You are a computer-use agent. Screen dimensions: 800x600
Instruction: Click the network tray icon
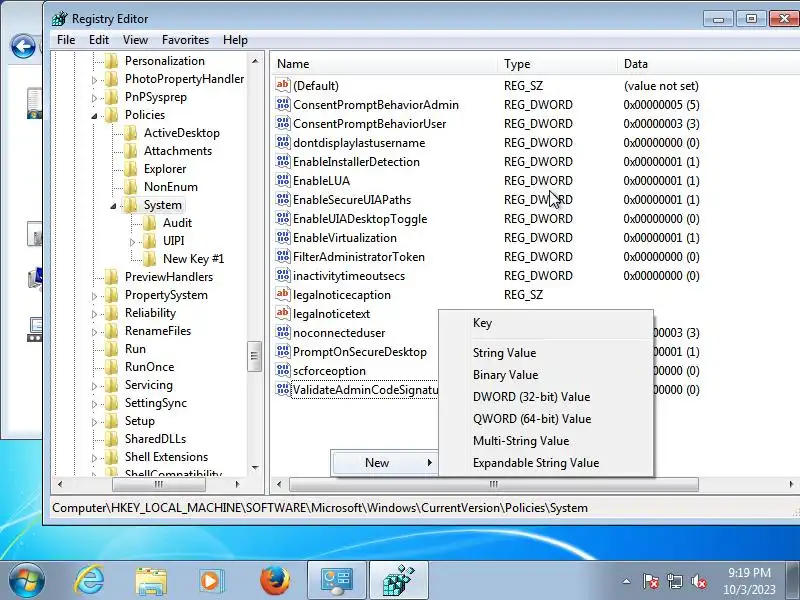click(x=674, y=581)
